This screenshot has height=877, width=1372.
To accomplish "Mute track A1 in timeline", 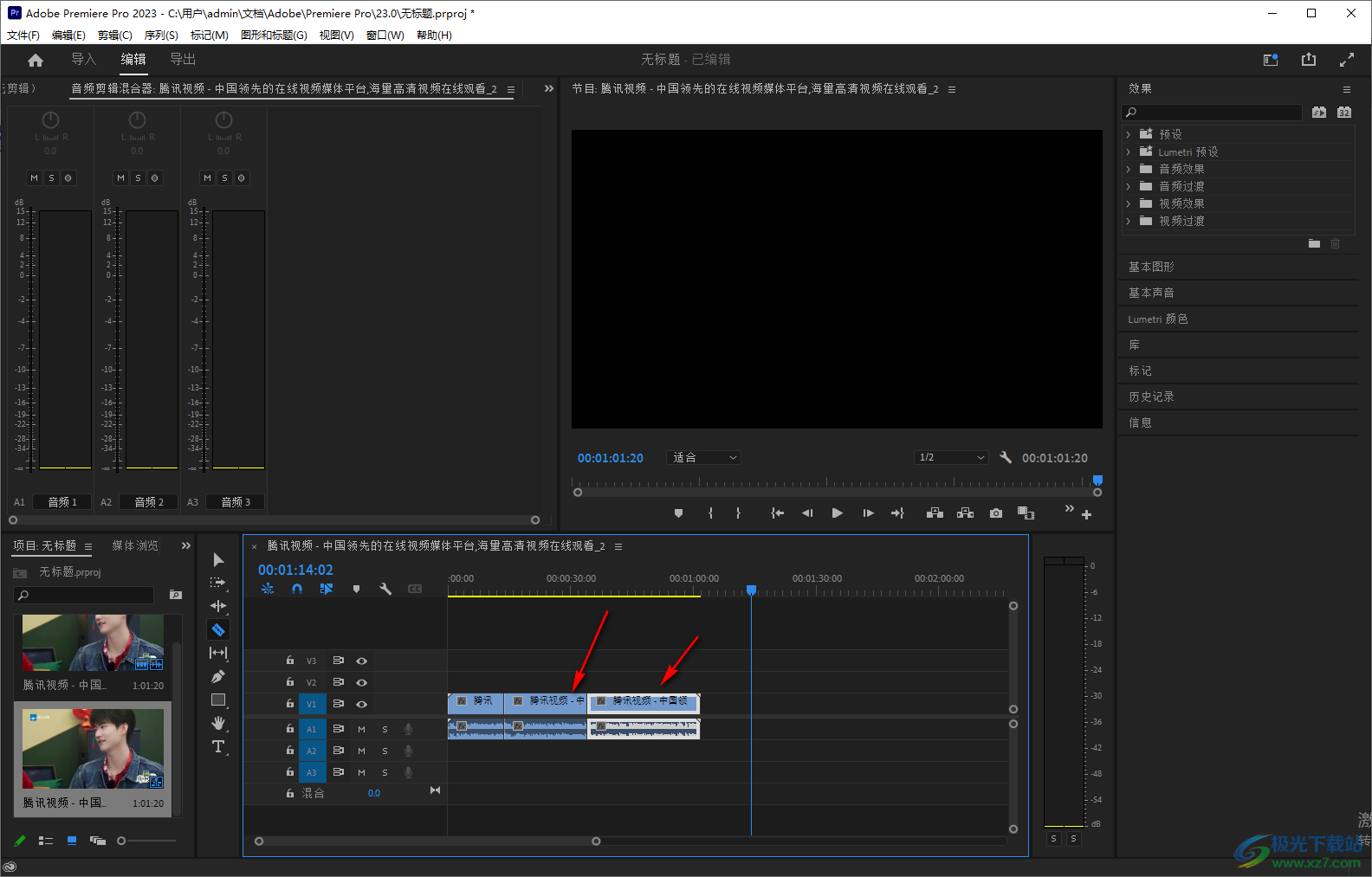I will tap(361, 729).
